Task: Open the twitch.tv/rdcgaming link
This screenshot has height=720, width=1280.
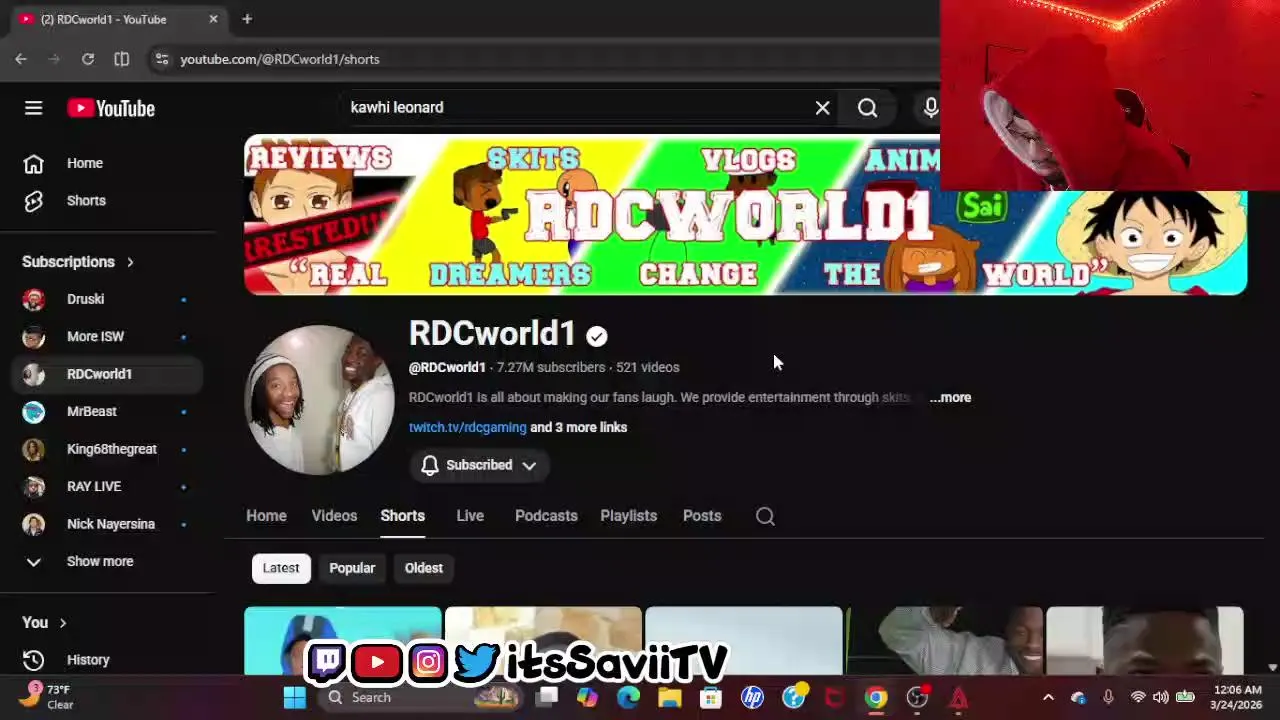Action: click(x=467, y=427)
